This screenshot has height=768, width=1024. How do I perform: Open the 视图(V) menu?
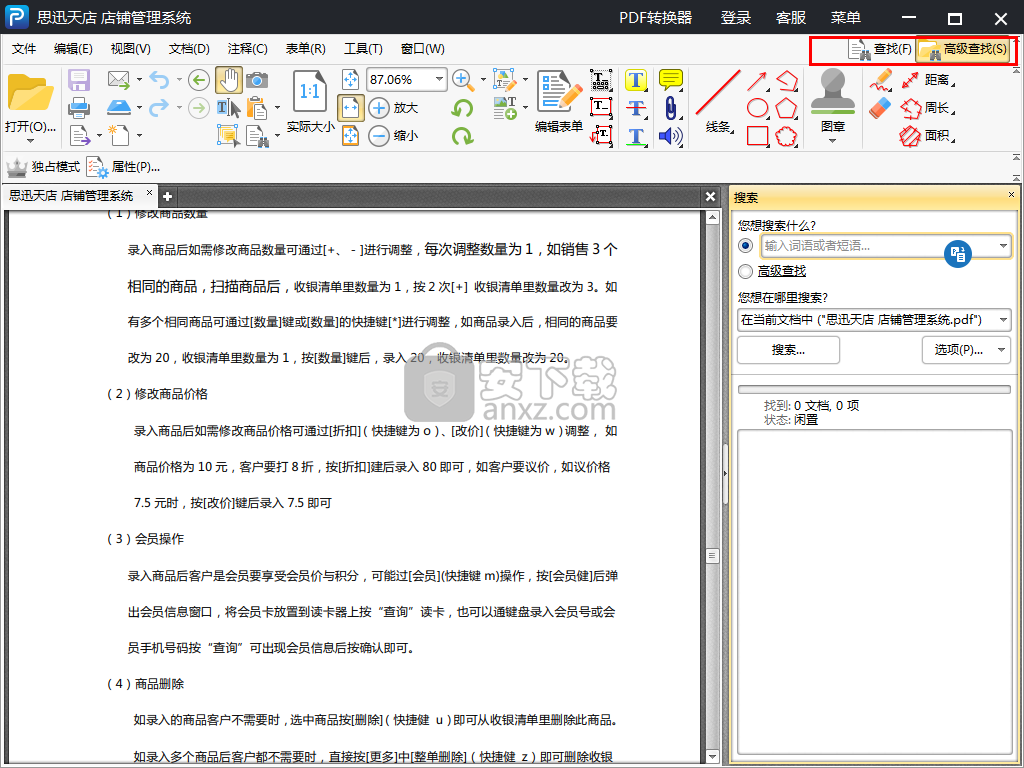click(131, 49)
